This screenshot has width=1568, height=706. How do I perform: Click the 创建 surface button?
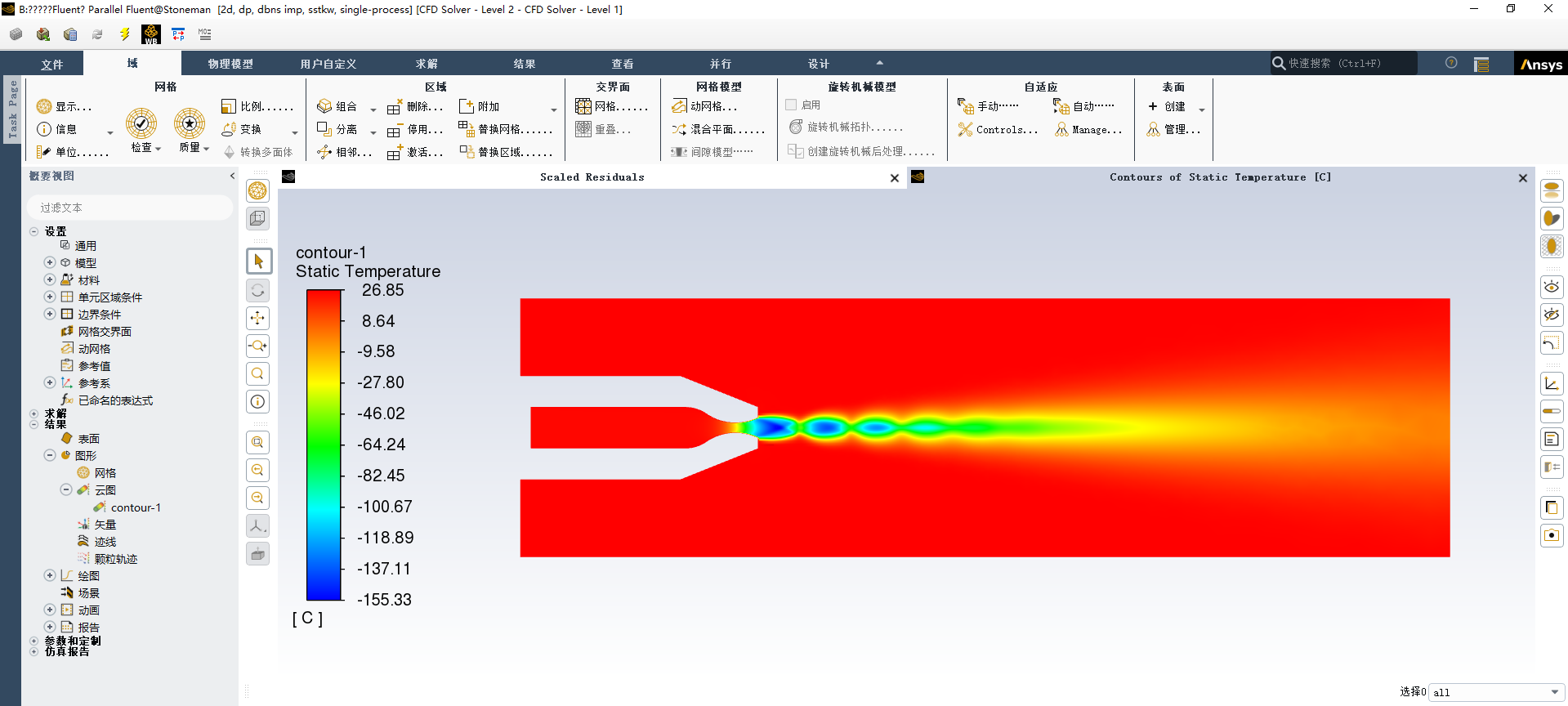point(1167,106)
